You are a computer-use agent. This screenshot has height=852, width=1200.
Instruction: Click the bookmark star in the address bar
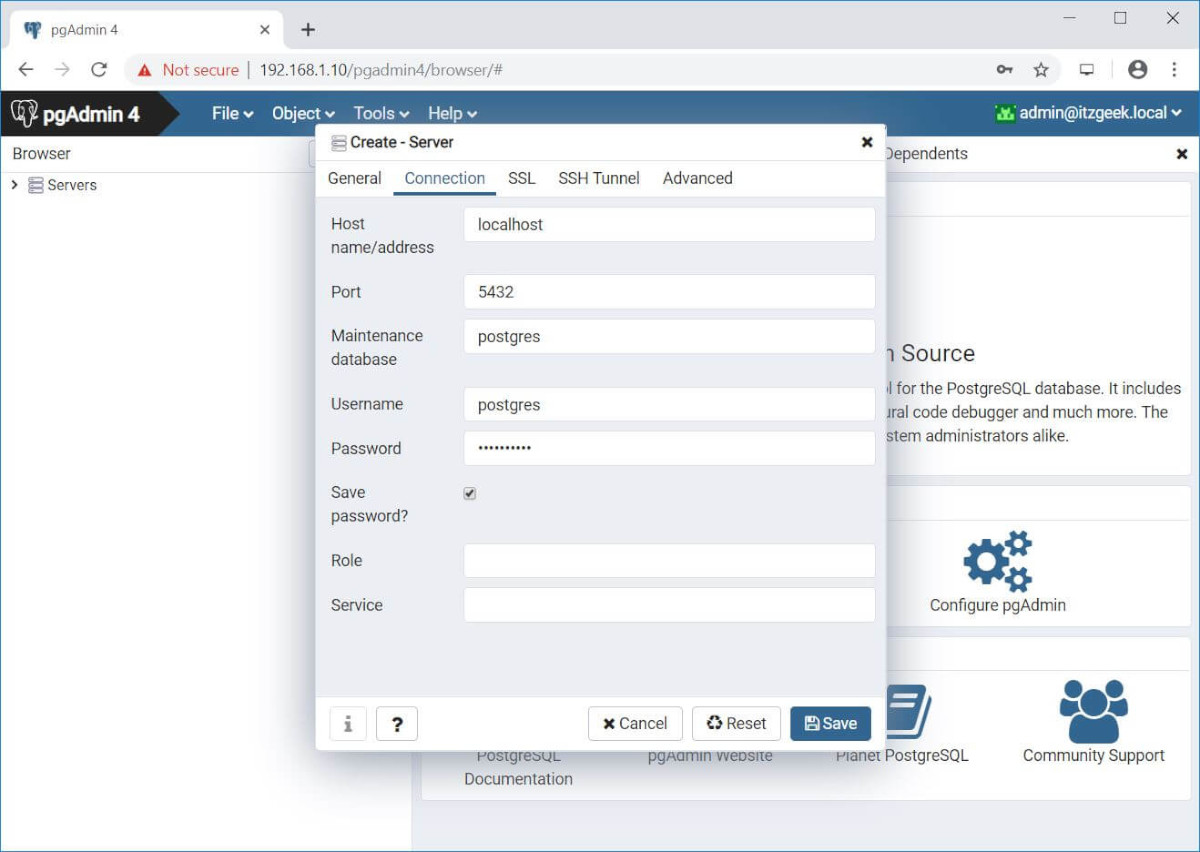click(x=1041, y=70)
